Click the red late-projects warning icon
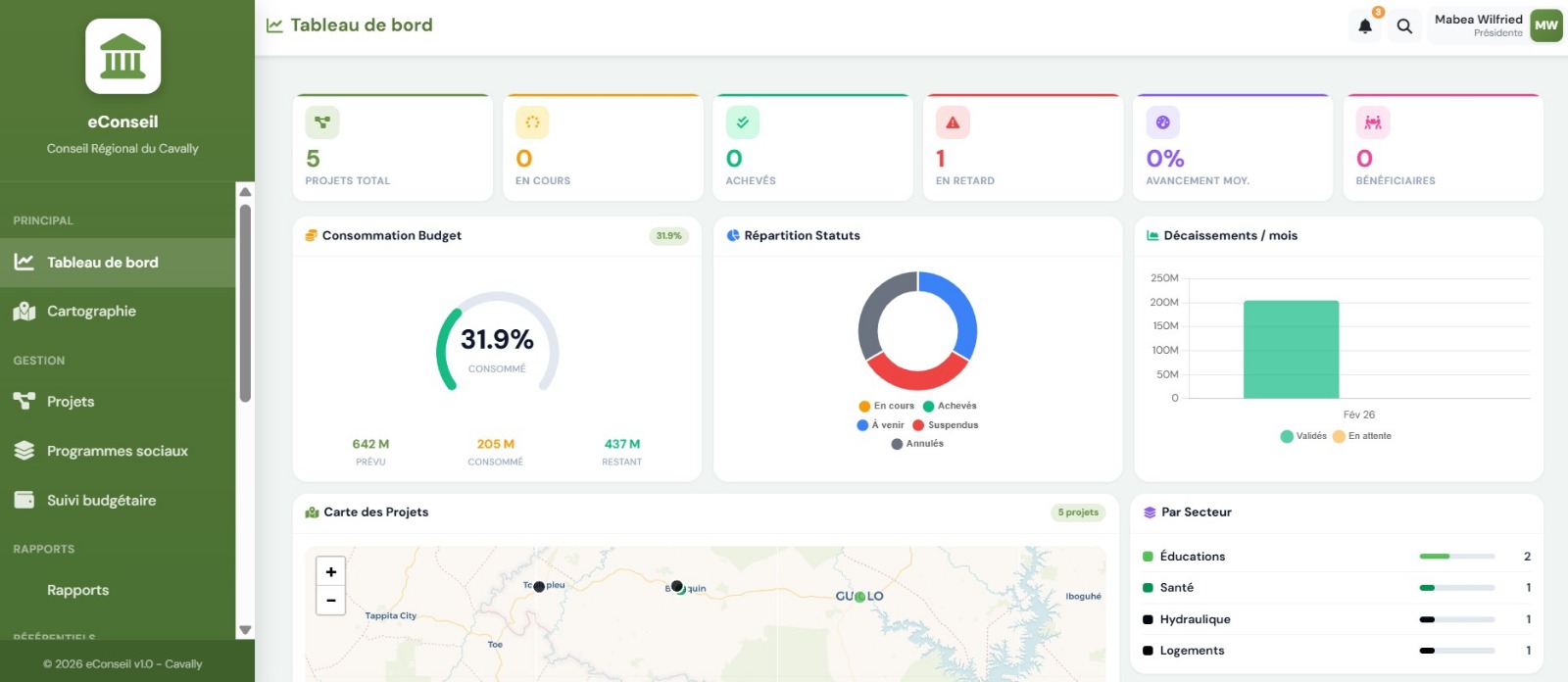Viewport: 1568px width, 682px height. (952, 122)
